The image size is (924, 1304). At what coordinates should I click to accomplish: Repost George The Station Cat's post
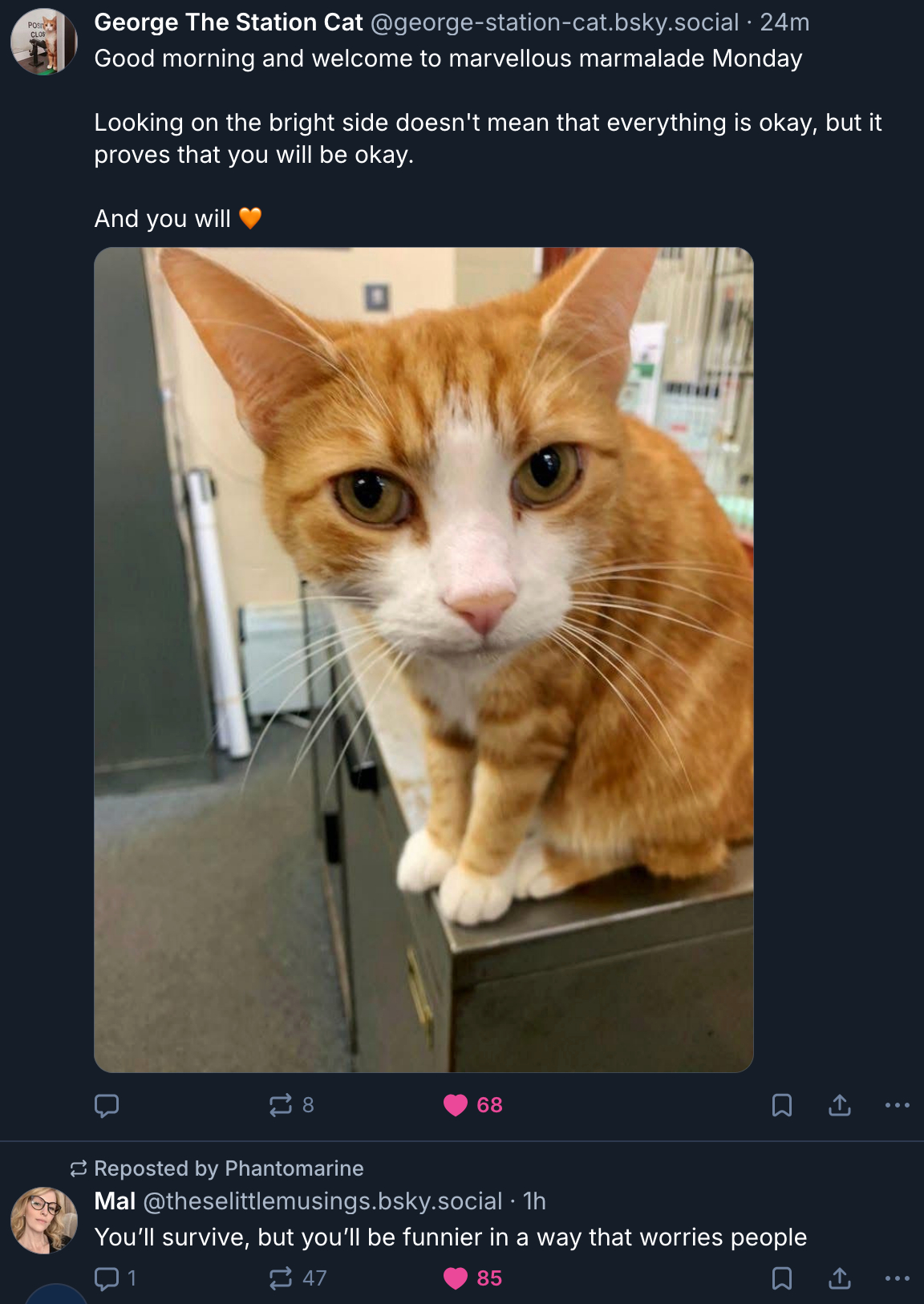coord(281,1105)
